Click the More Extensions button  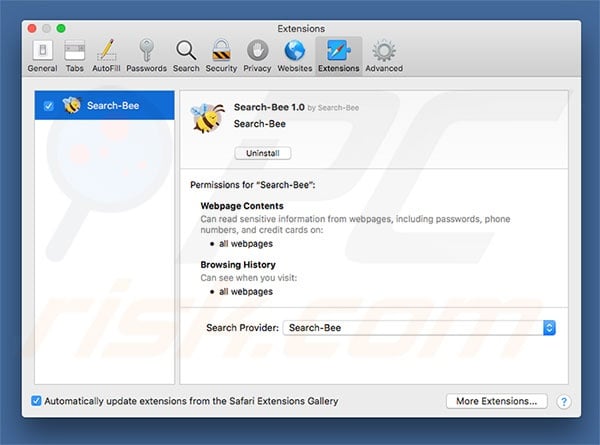(x=496, y=401)
